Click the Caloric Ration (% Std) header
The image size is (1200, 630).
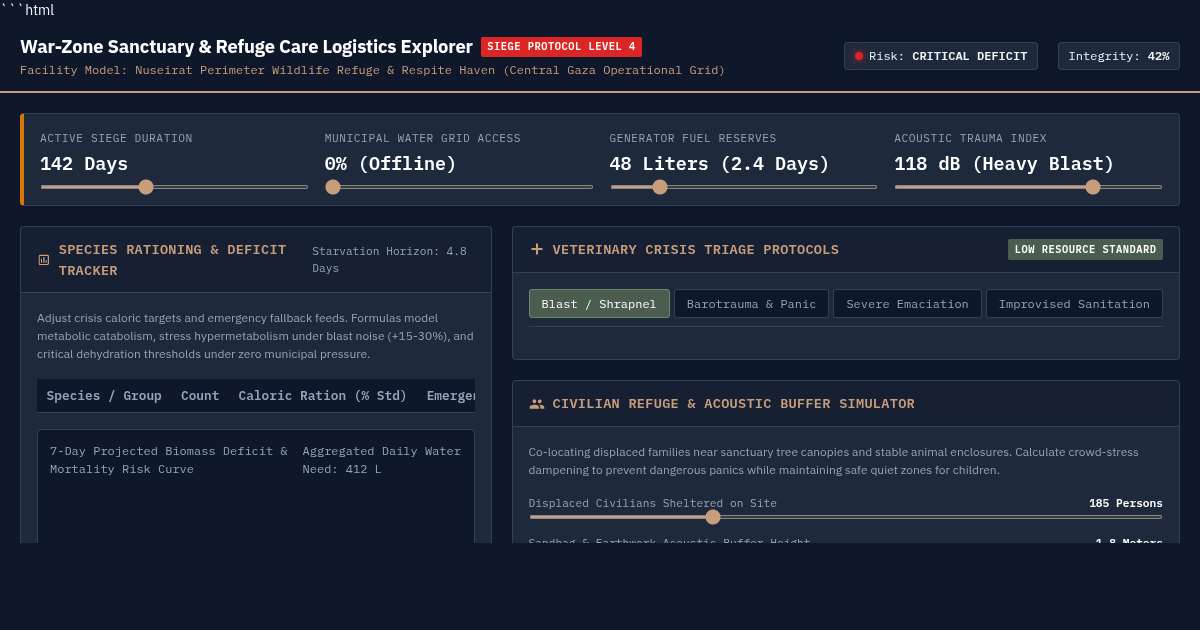pos(323,396)
